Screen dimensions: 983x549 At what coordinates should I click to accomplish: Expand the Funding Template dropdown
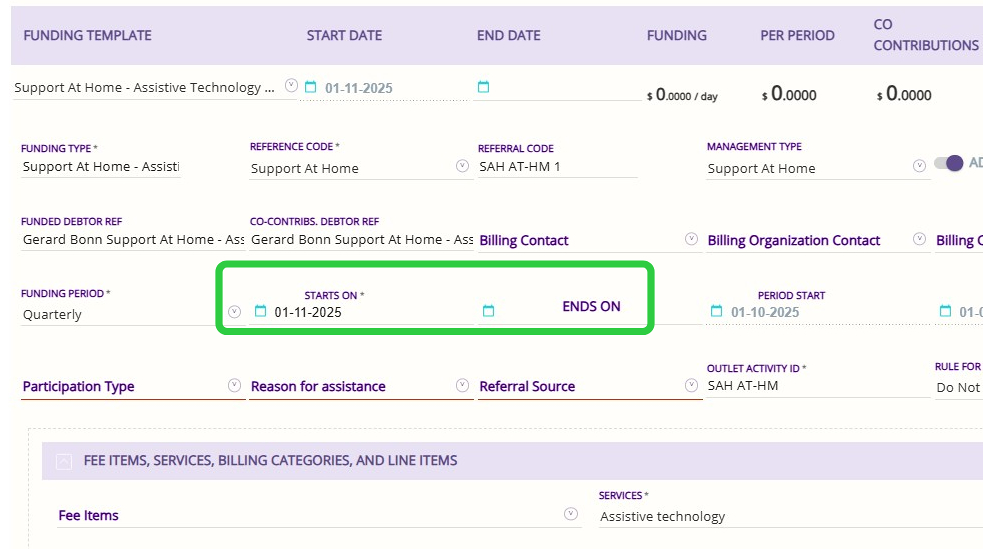pos(291,86)
